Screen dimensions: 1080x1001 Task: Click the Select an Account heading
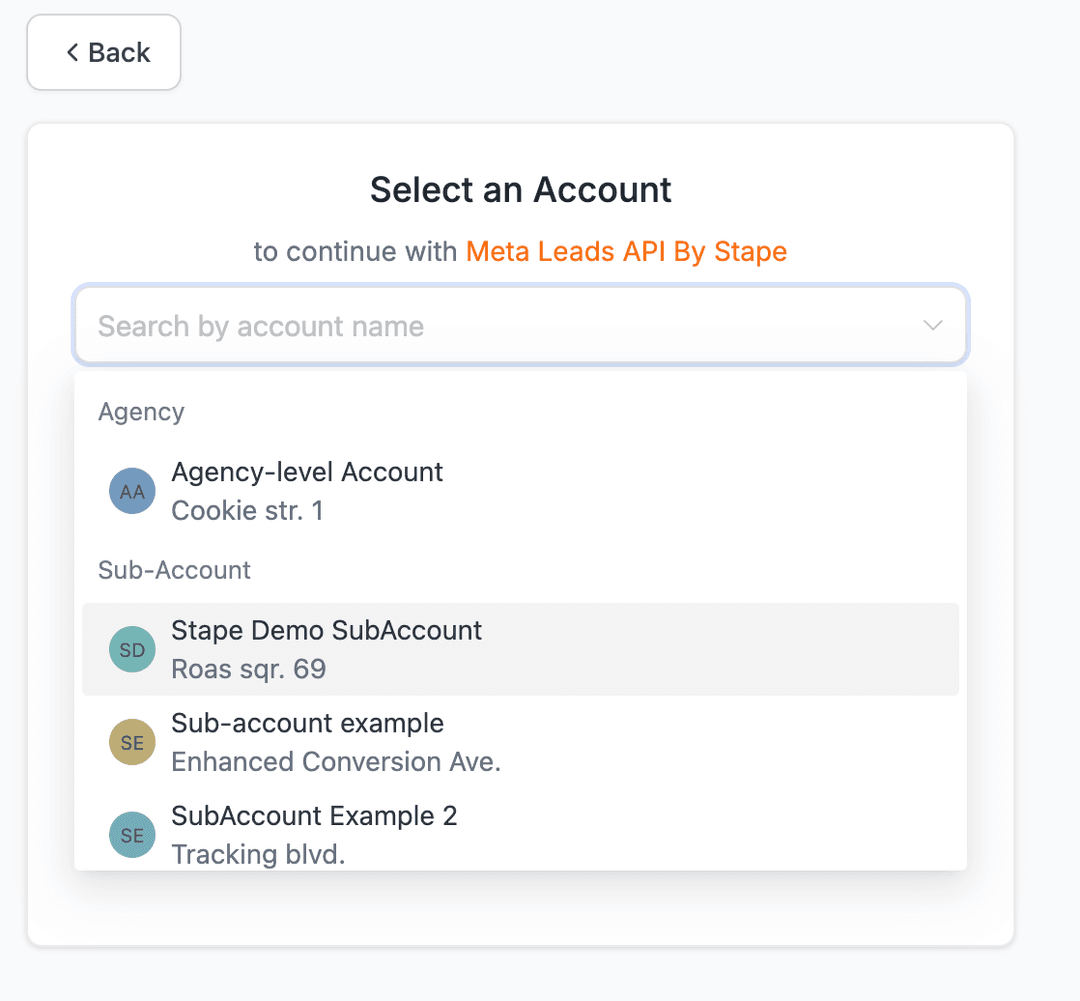tap(521, 190)
